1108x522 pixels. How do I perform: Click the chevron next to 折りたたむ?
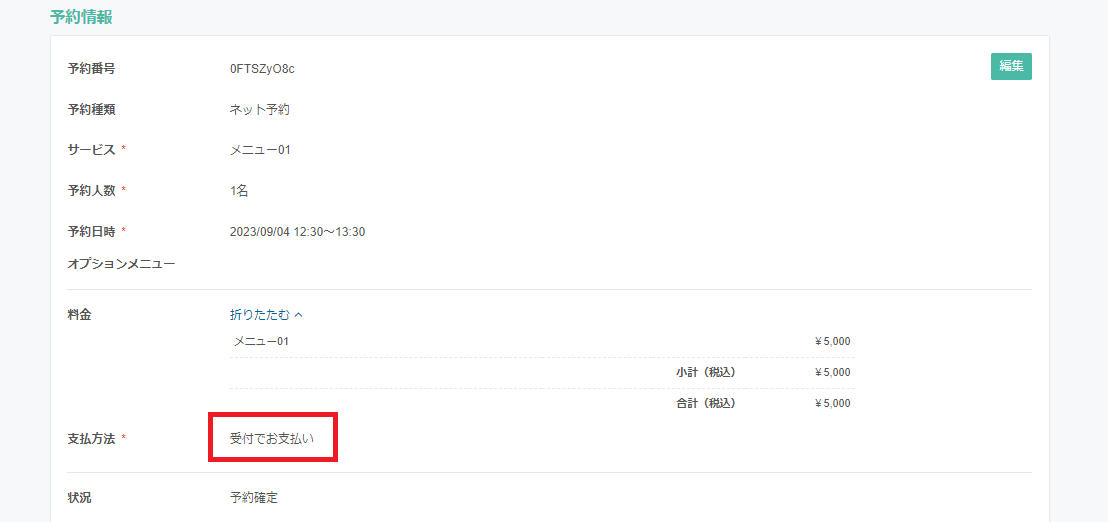[298, 315]
